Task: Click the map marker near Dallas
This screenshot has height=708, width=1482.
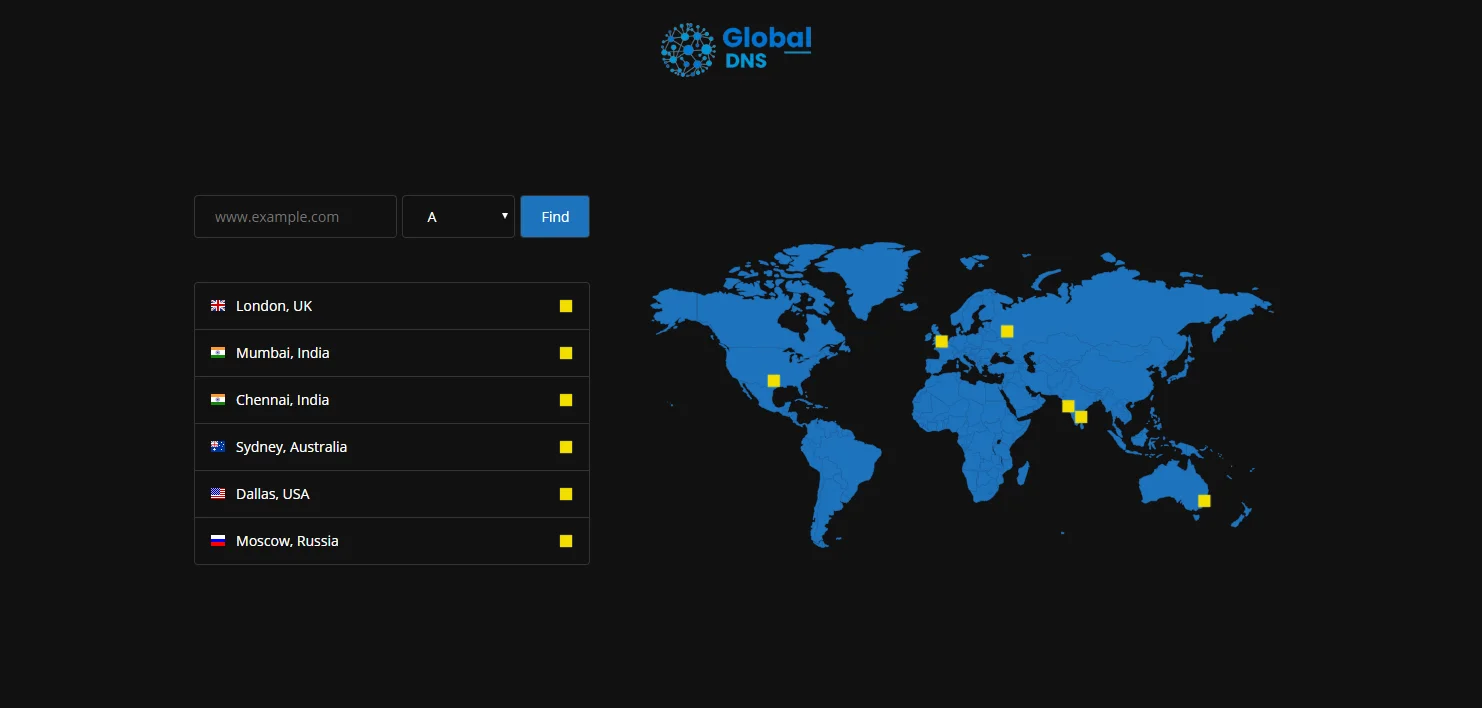Action: 772,380
